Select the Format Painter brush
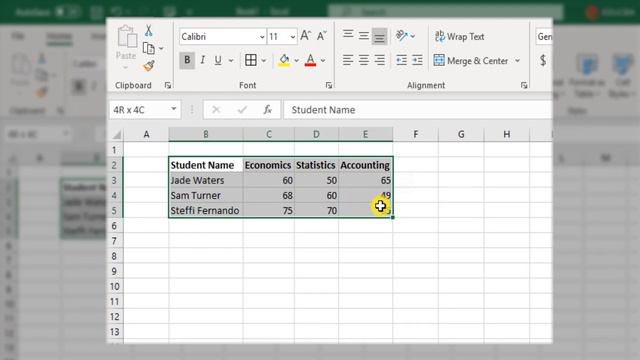 [149, 66]
